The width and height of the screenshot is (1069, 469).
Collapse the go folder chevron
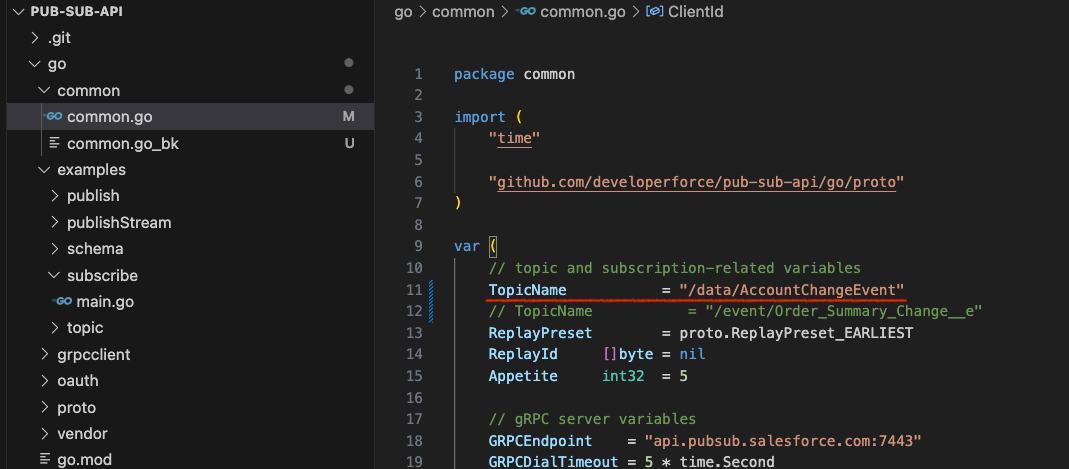pyautogui.click(x=35, y=64)
